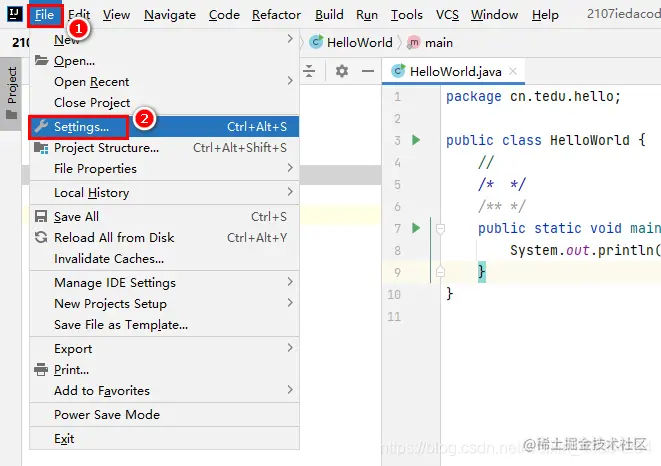
Task: Click the Java class icon on HelloWorld.java tab
Action: [x=398, y=71]
